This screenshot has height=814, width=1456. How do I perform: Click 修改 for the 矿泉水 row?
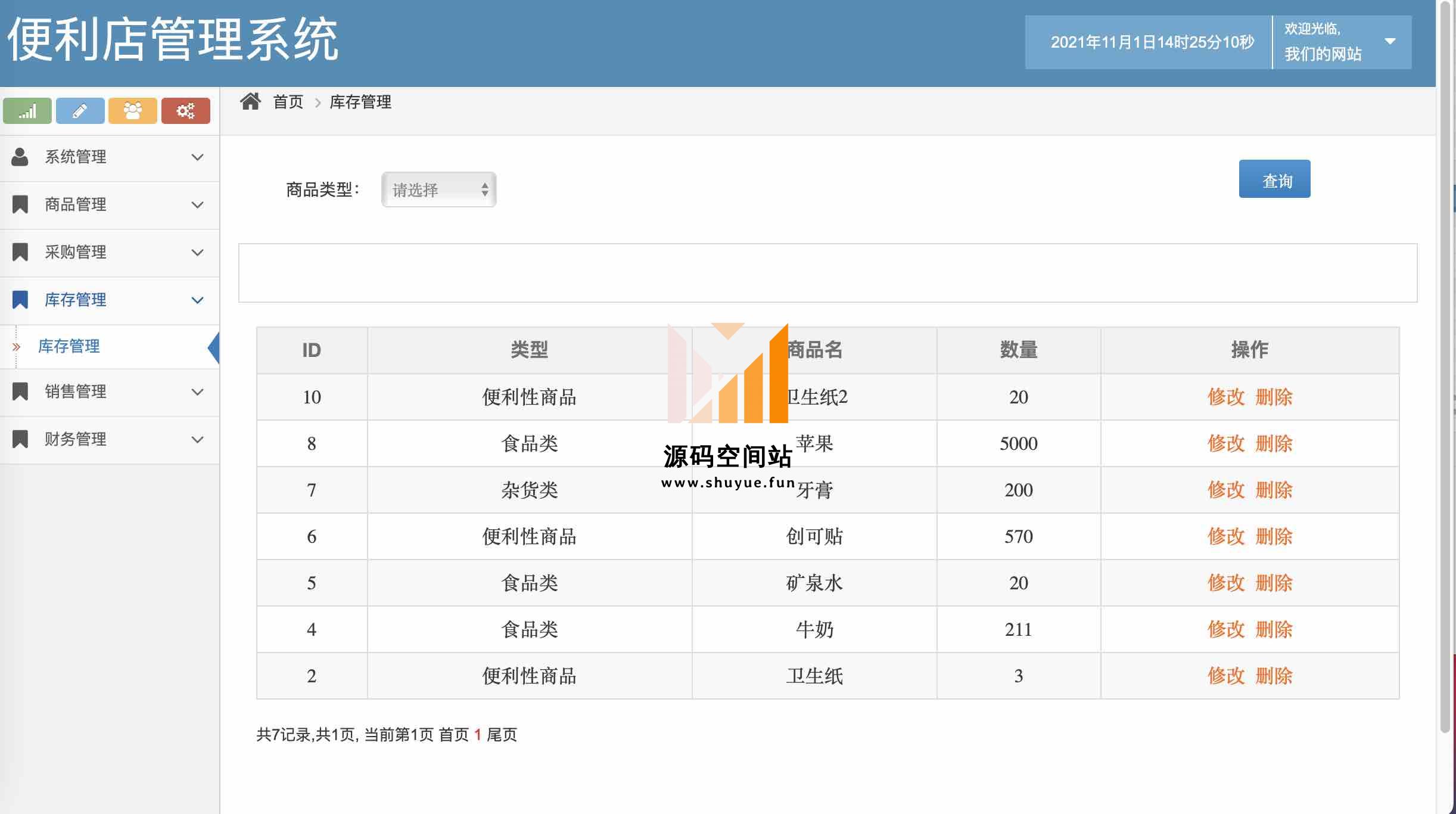[x=1226, y=583]
